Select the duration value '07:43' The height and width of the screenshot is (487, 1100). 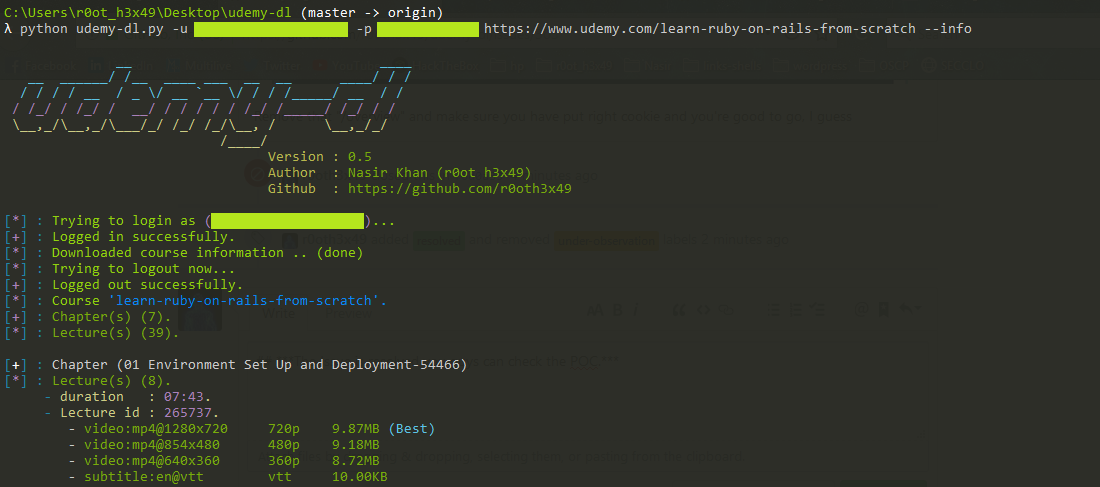184,397
